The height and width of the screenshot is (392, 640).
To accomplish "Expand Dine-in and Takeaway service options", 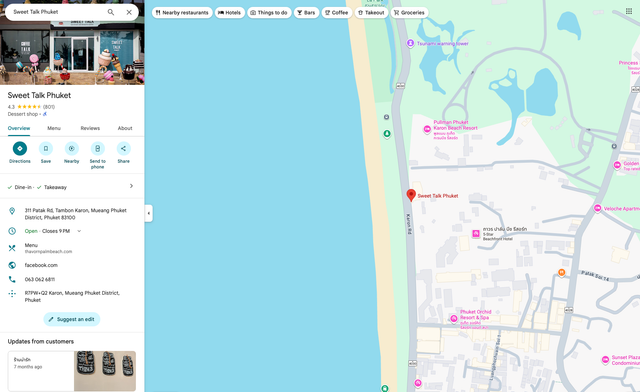I will tap(72, 187).
